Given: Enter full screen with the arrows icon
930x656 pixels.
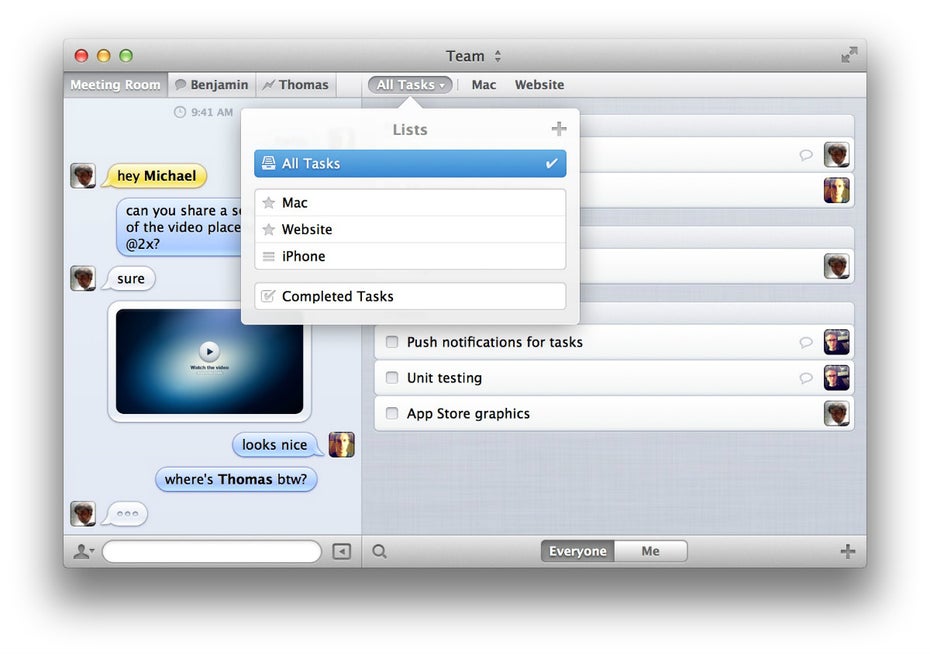Looking at the screenshot, I should point(849,55).
